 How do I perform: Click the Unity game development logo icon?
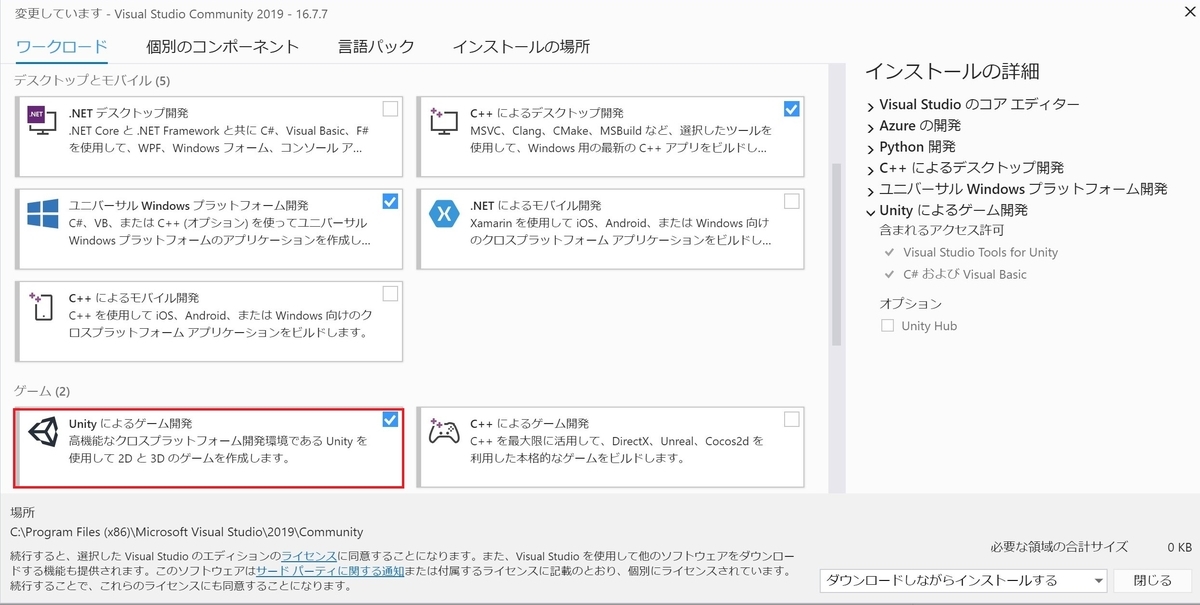[x=42, y=432]
